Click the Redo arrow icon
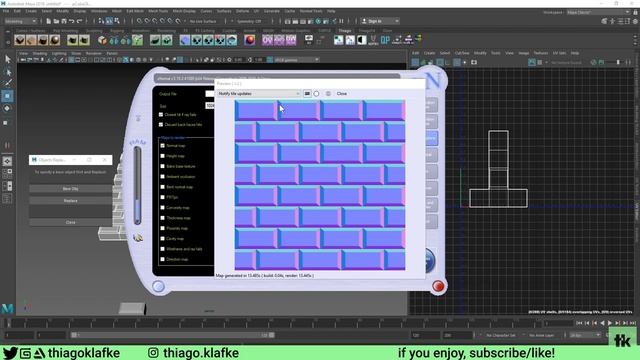Image resolution: width=640 pixels, height=360 pixels. (x=80, y=21)
